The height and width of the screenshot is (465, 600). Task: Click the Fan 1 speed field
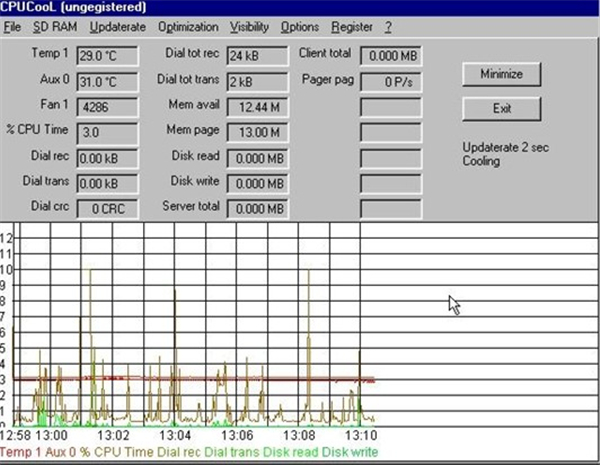[106, 105]
